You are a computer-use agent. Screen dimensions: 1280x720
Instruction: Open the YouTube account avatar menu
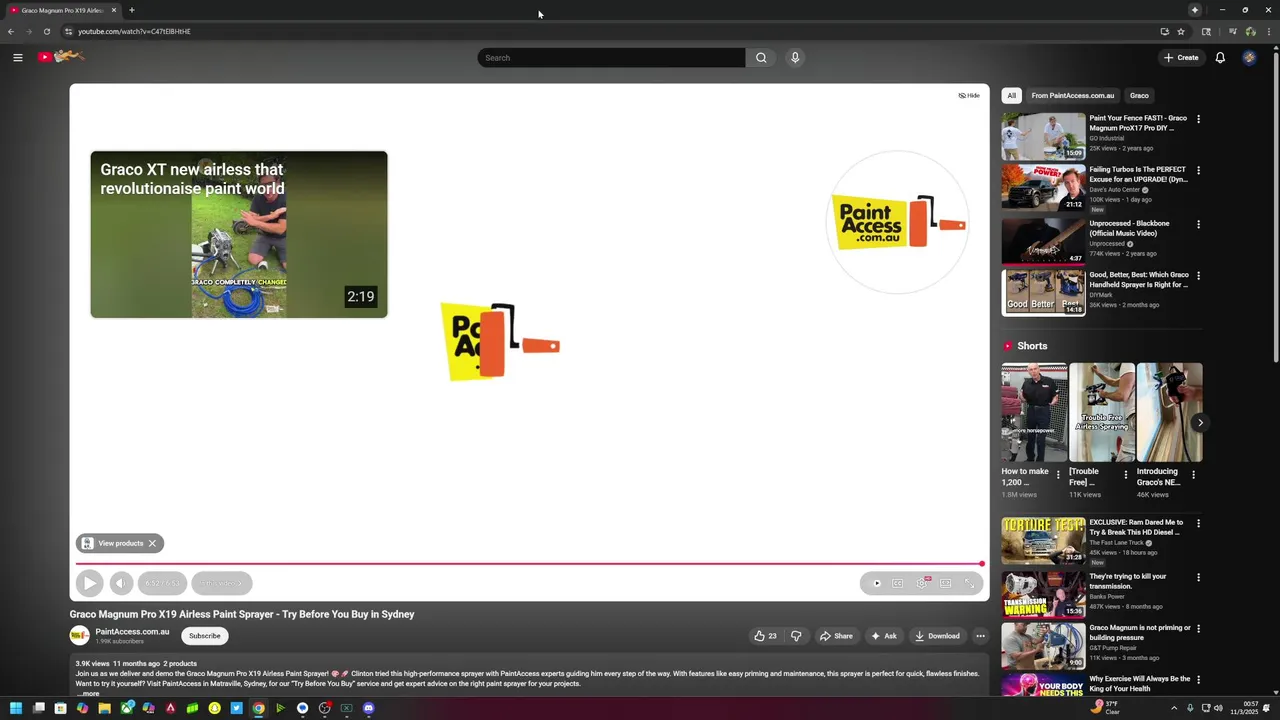click(1249, 58)
